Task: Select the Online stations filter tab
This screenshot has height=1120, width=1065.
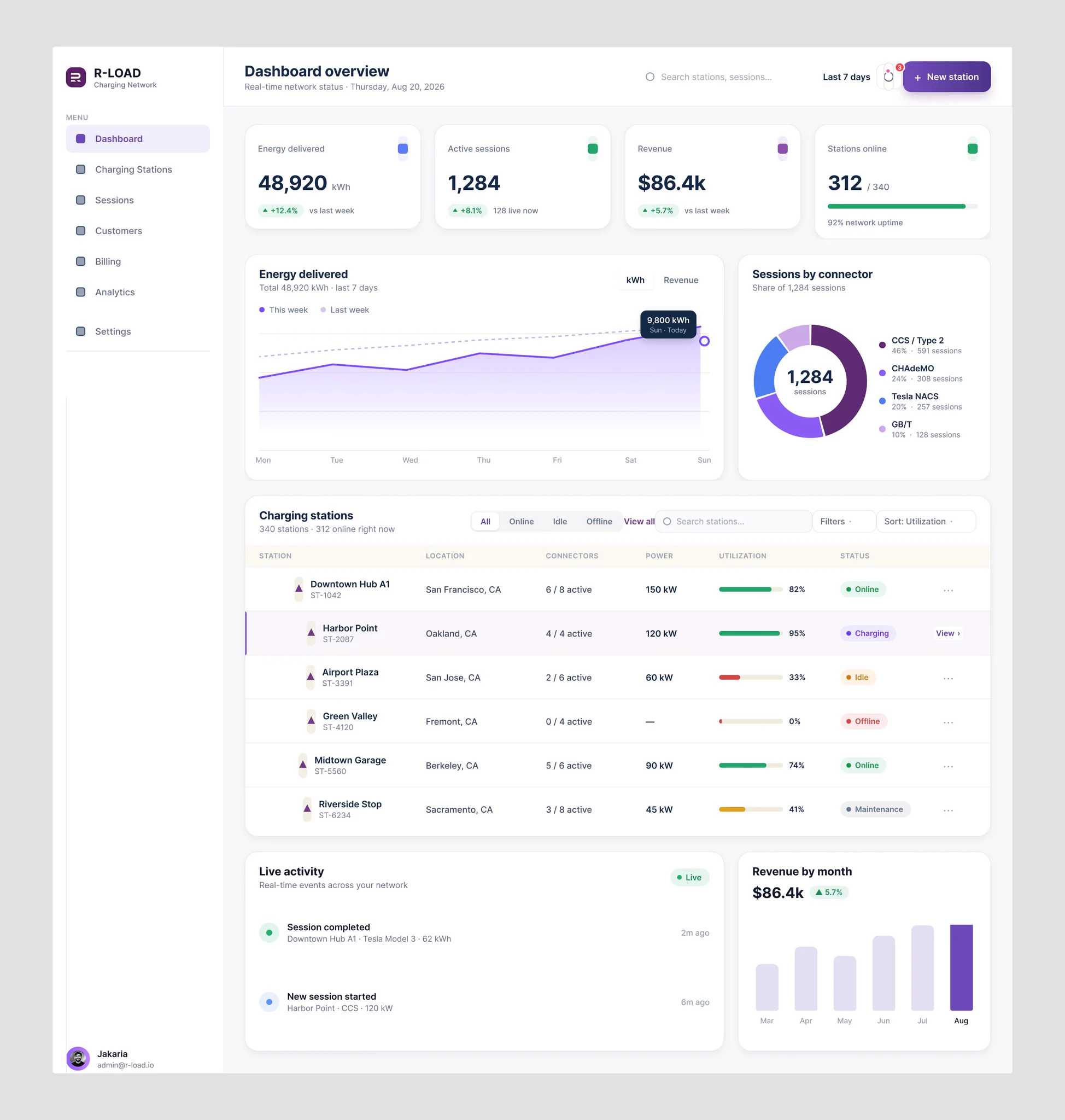Action: tap(521, 521)
